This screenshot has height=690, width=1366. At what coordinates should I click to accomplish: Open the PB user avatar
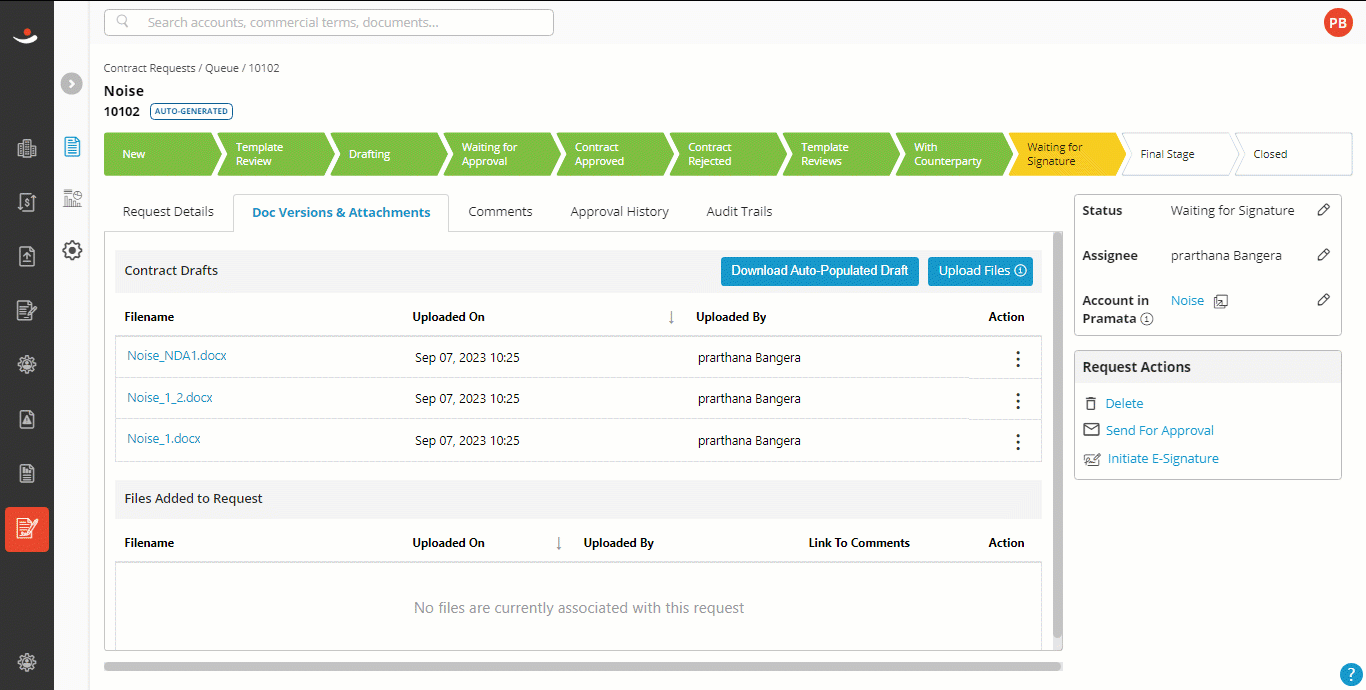tap(1338, 22)
